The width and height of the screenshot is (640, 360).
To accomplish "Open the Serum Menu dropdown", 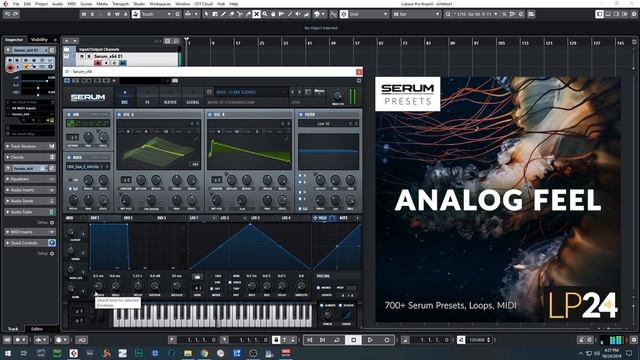I will (319, 91).
